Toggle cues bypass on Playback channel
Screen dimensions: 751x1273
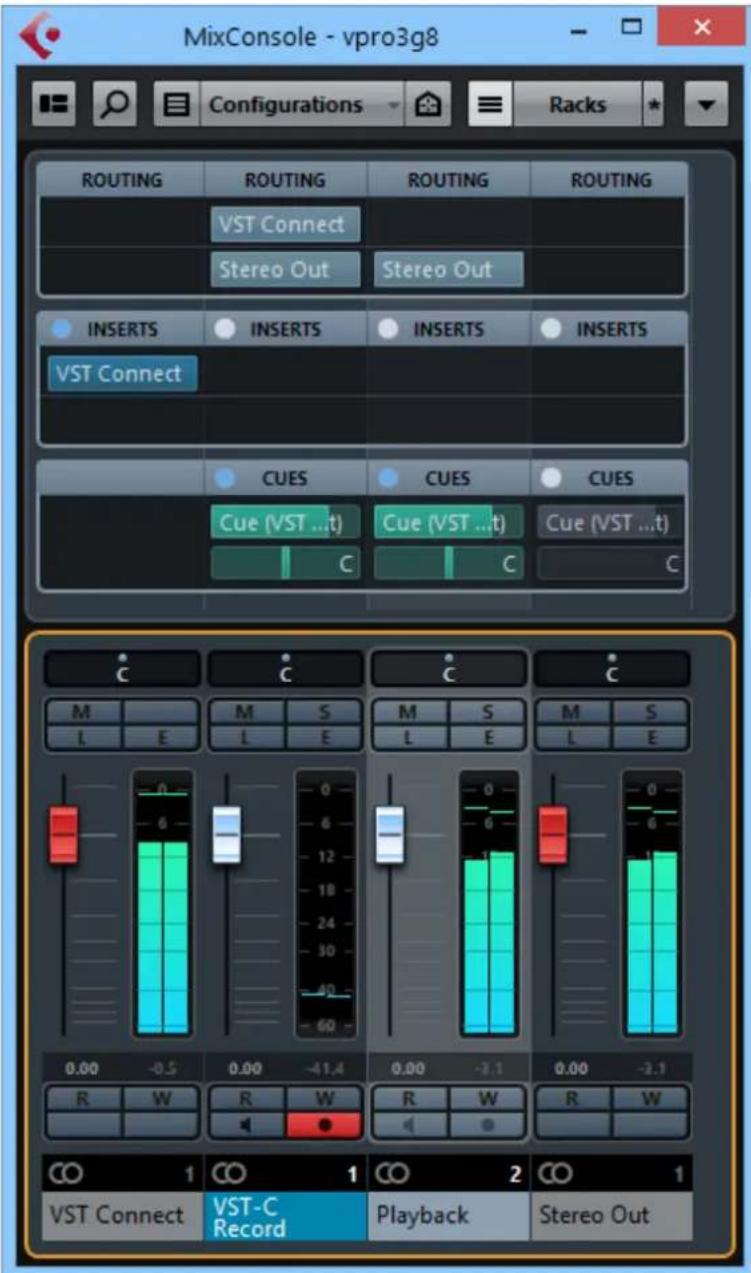pos(388,478)
